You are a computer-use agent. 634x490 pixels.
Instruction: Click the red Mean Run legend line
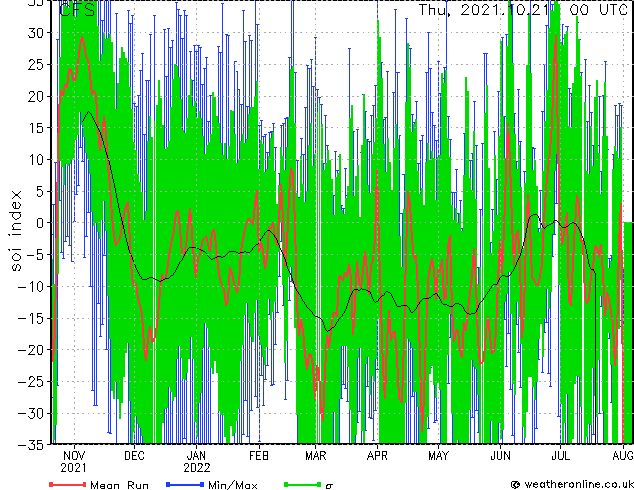point(68,484)
